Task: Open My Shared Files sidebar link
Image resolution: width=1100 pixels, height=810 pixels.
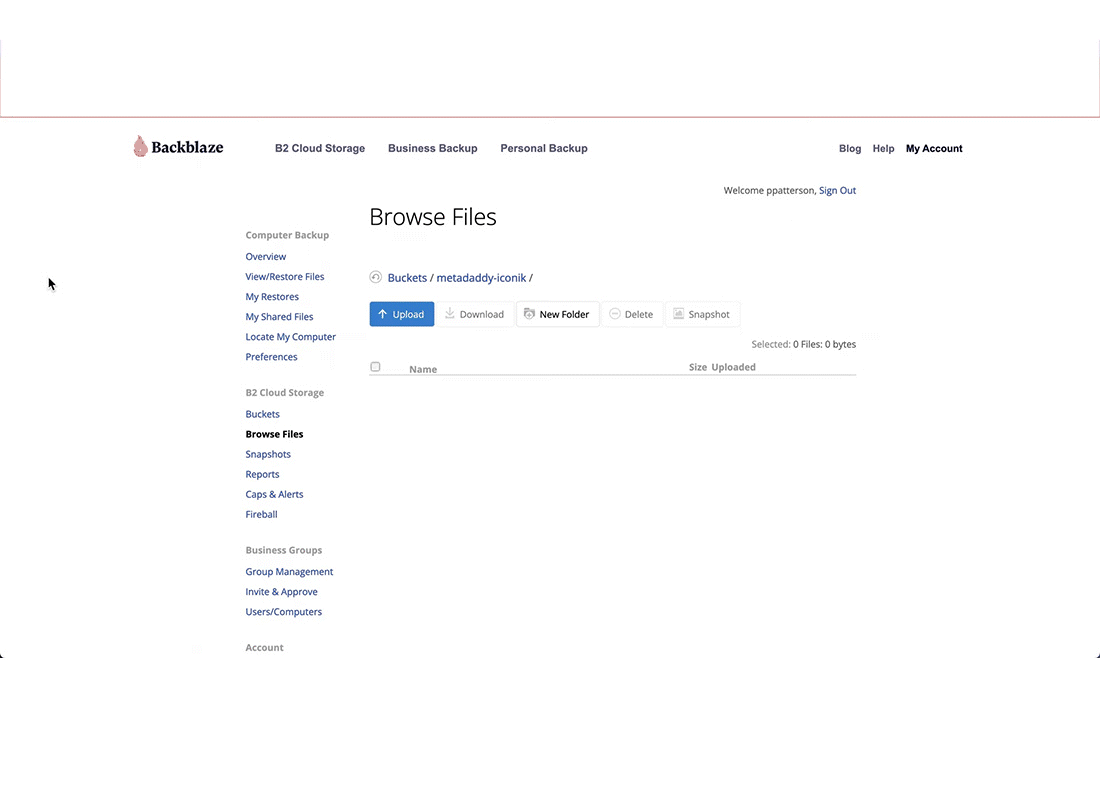Action: pos(279,317)
